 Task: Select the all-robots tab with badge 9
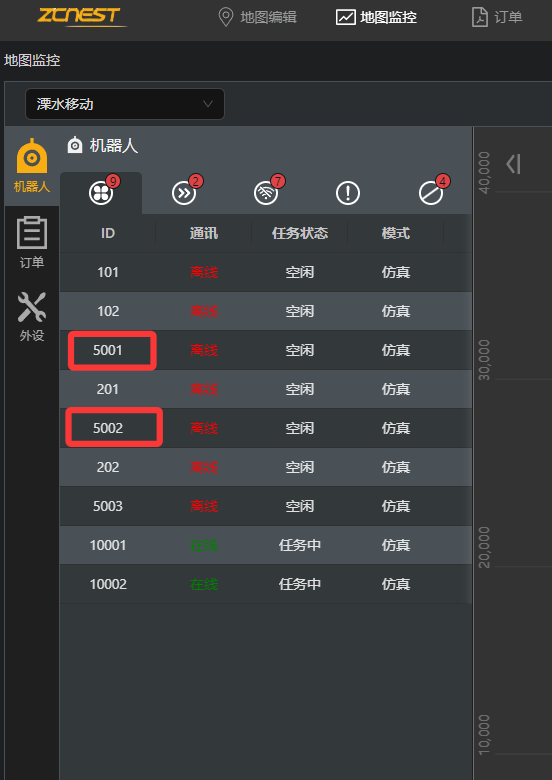[x=101, y=193]
